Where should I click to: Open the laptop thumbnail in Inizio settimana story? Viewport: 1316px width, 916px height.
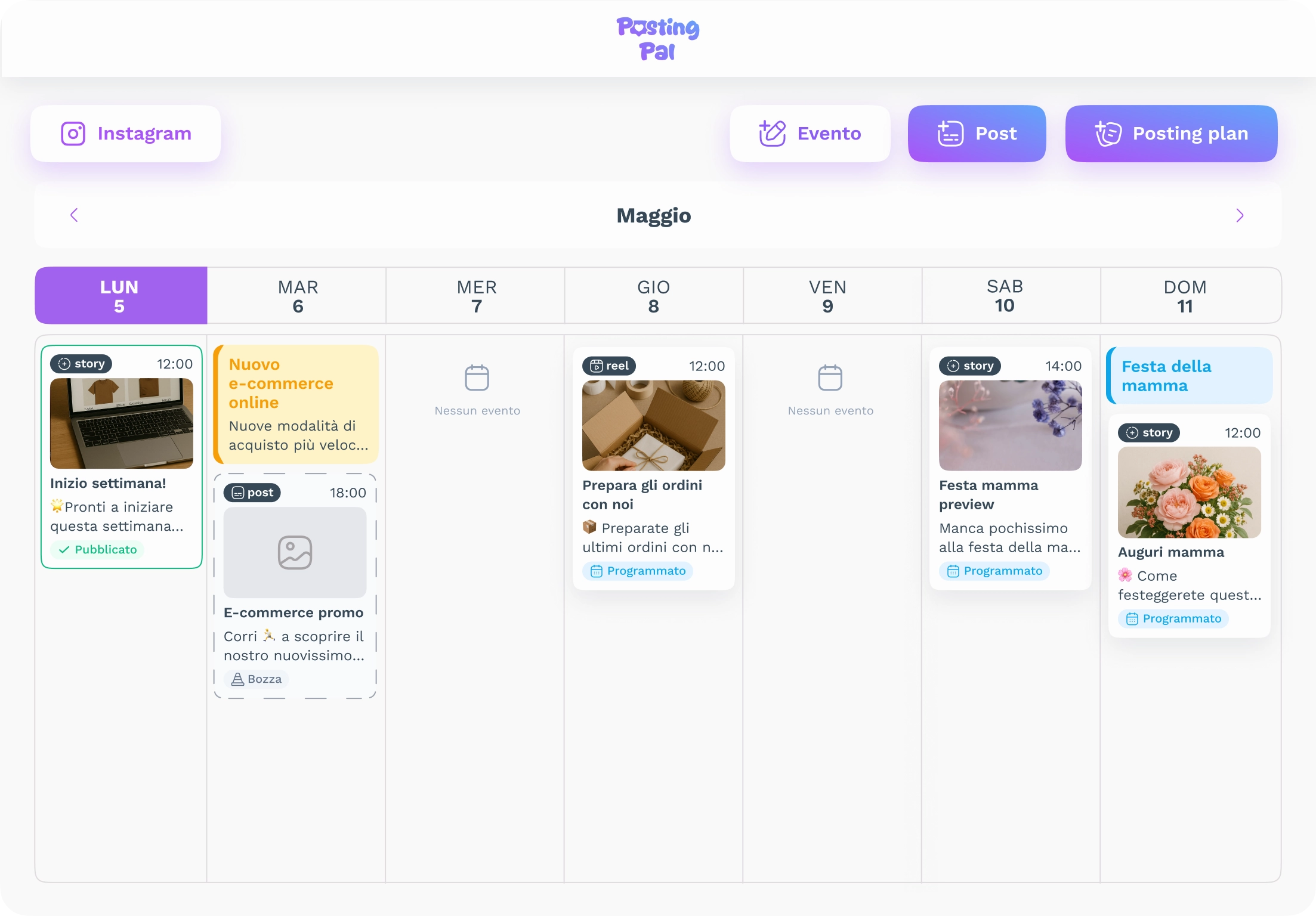click(x=122, y=423)
